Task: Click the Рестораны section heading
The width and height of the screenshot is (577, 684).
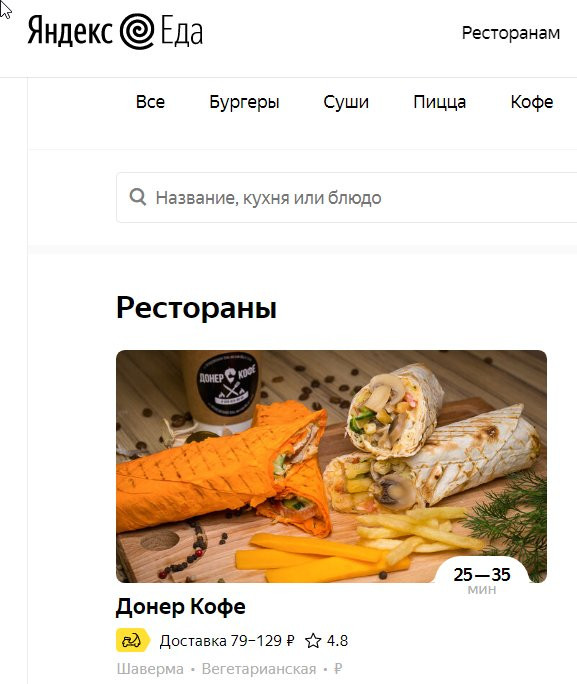Action: 196,308
